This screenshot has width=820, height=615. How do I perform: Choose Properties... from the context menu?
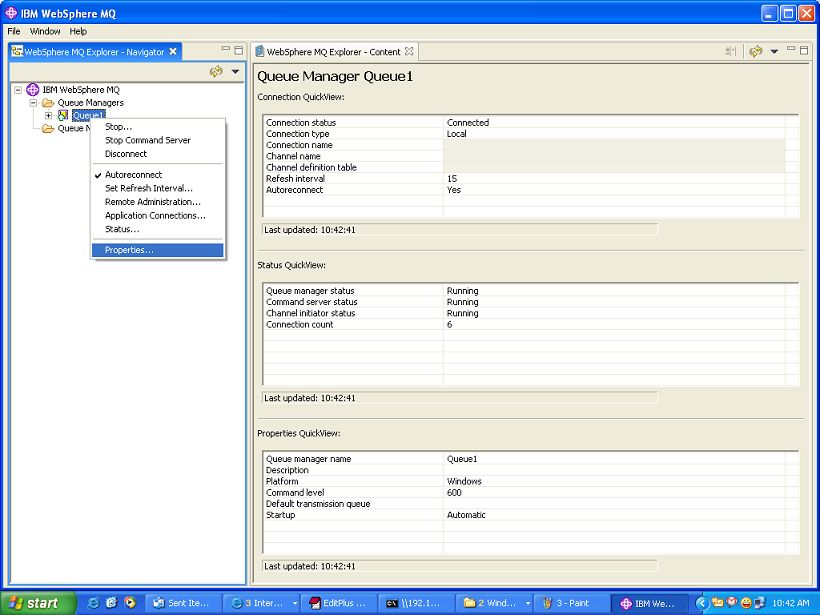pyautogui.click(x=157, y=250)
